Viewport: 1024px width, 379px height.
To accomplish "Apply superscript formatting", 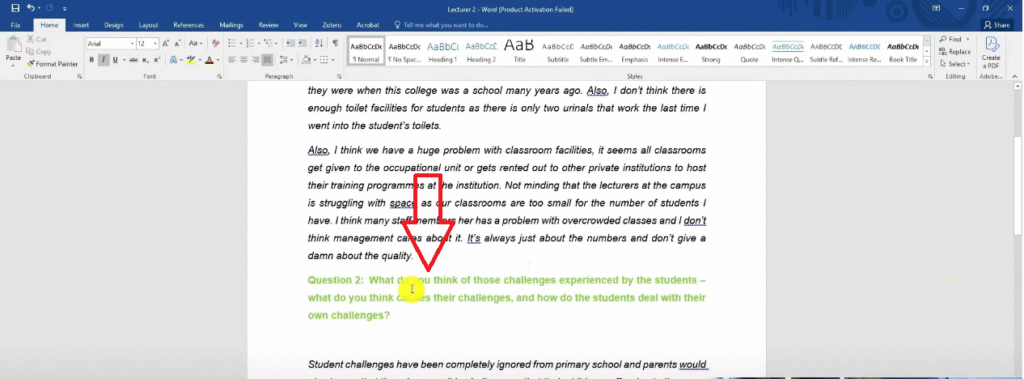I will tap(157, 60).
